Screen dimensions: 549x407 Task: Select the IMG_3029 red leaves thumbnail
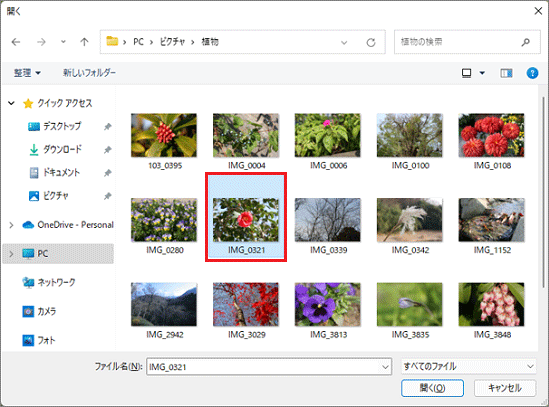246,305
